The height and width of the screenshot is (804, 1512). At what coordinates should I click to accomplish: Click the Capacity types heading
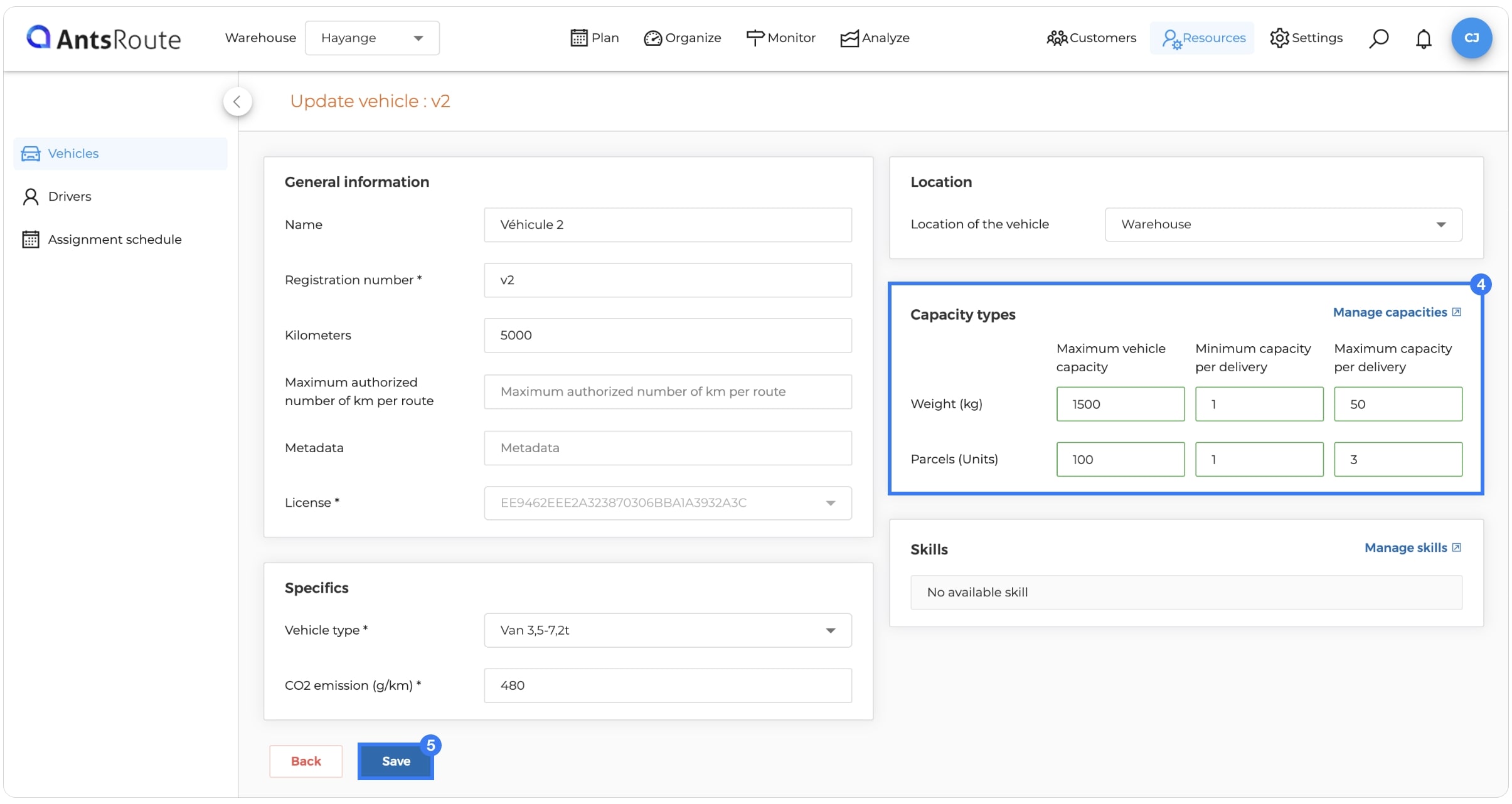pyautogui.click(x=962, y=314)
